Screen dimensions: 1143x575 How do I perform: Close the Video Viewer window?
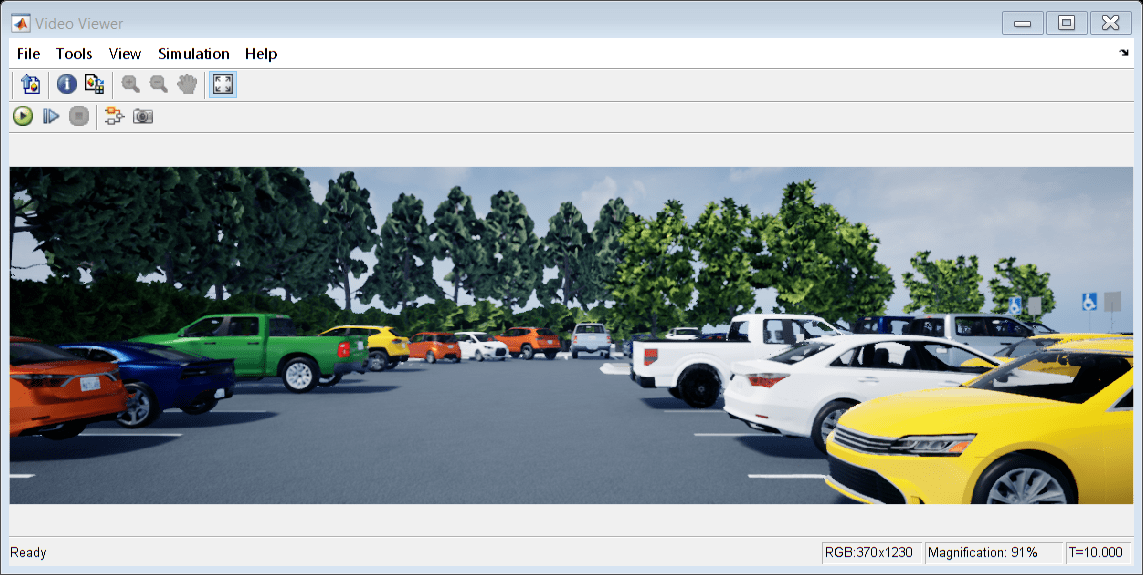click(1110, 23)
